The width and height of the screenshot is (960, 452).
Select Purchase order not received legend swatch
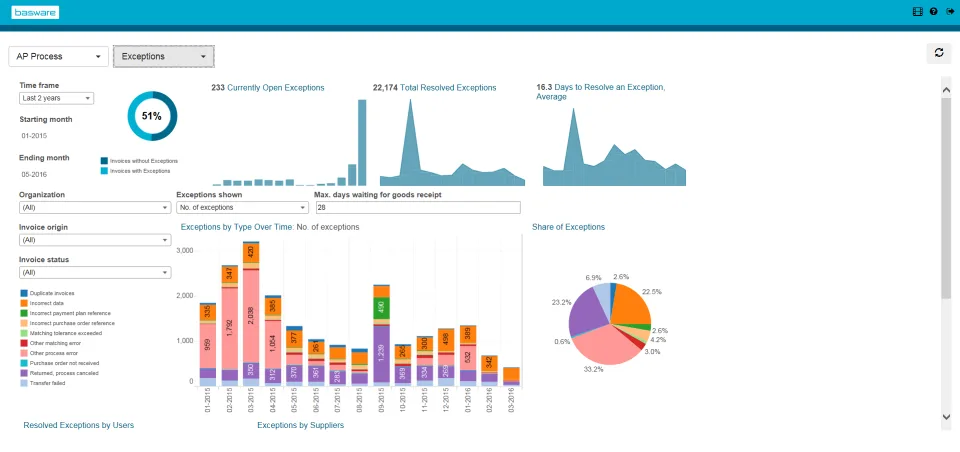click(24, 363)
